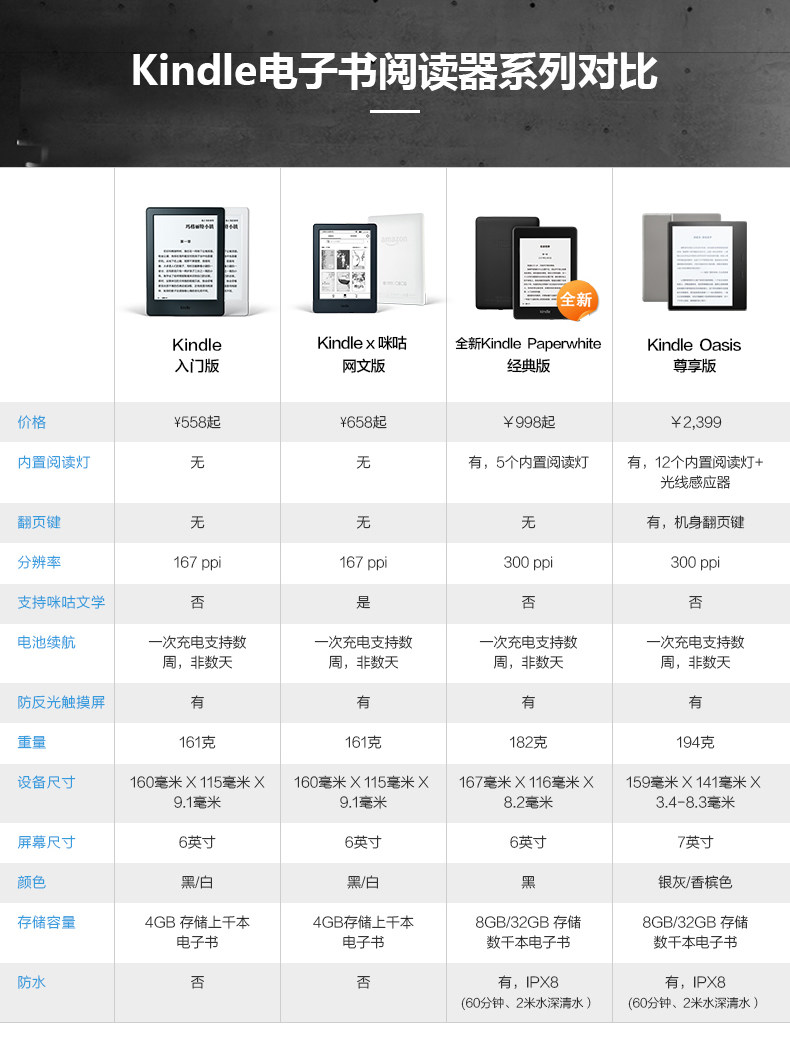The image size is (790, 1054).
Task: Click the 颜色 row label
Action: point(32,882)
